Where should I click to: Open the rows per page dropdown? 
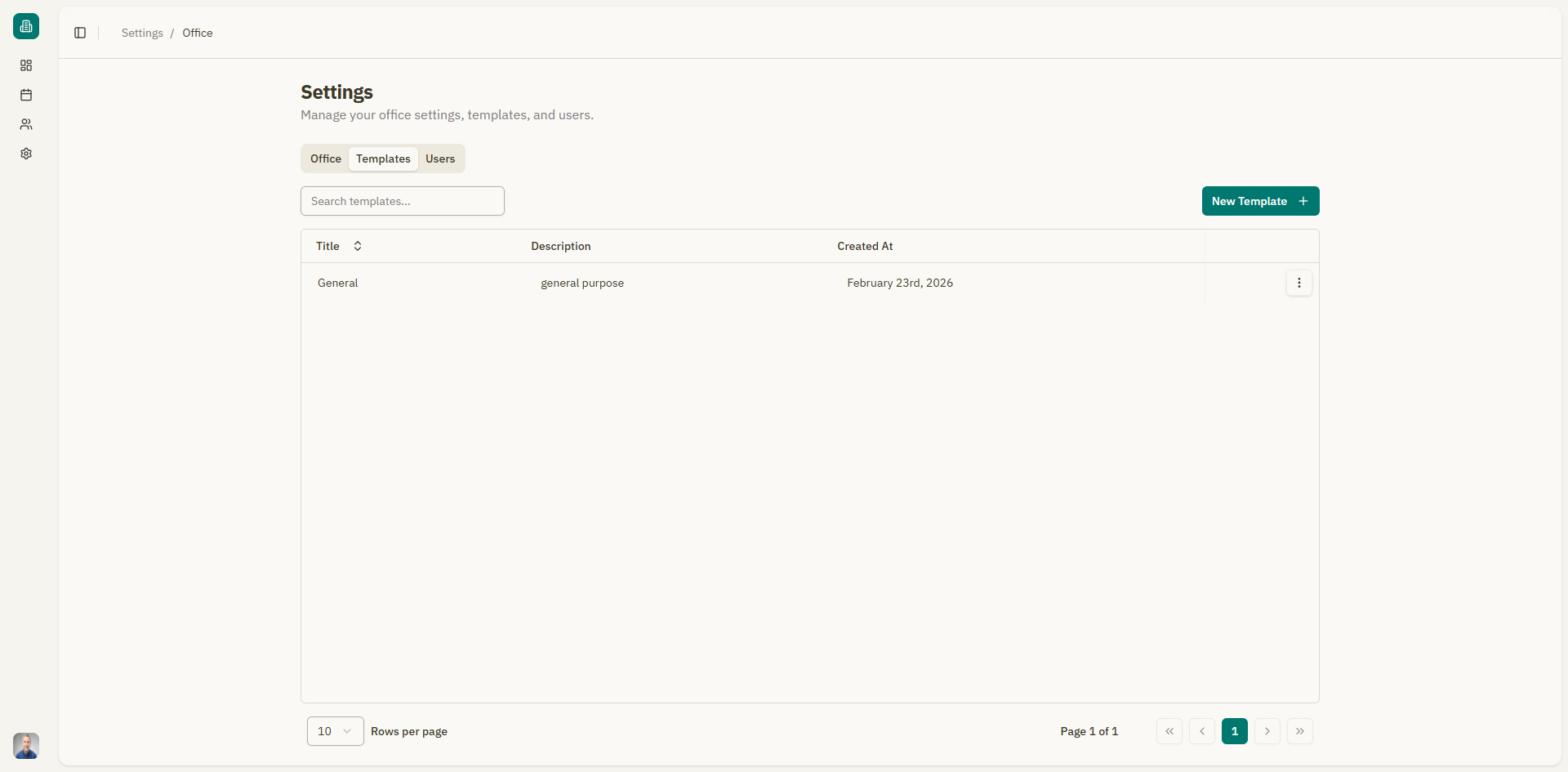click(x=334, y=731)
